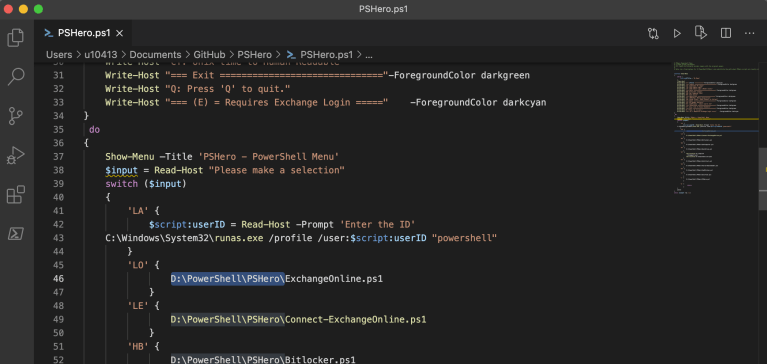The image size is (767, 364).
Task: Click the u10413 breadcrumb
Action: pos(101,54)
